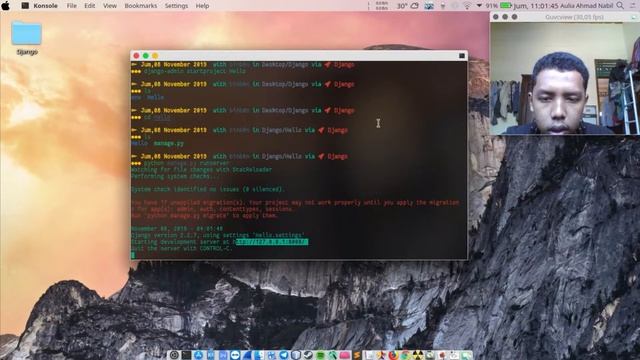Open the Edit menu
640x360 pixels.
click(x=89, y=6)
